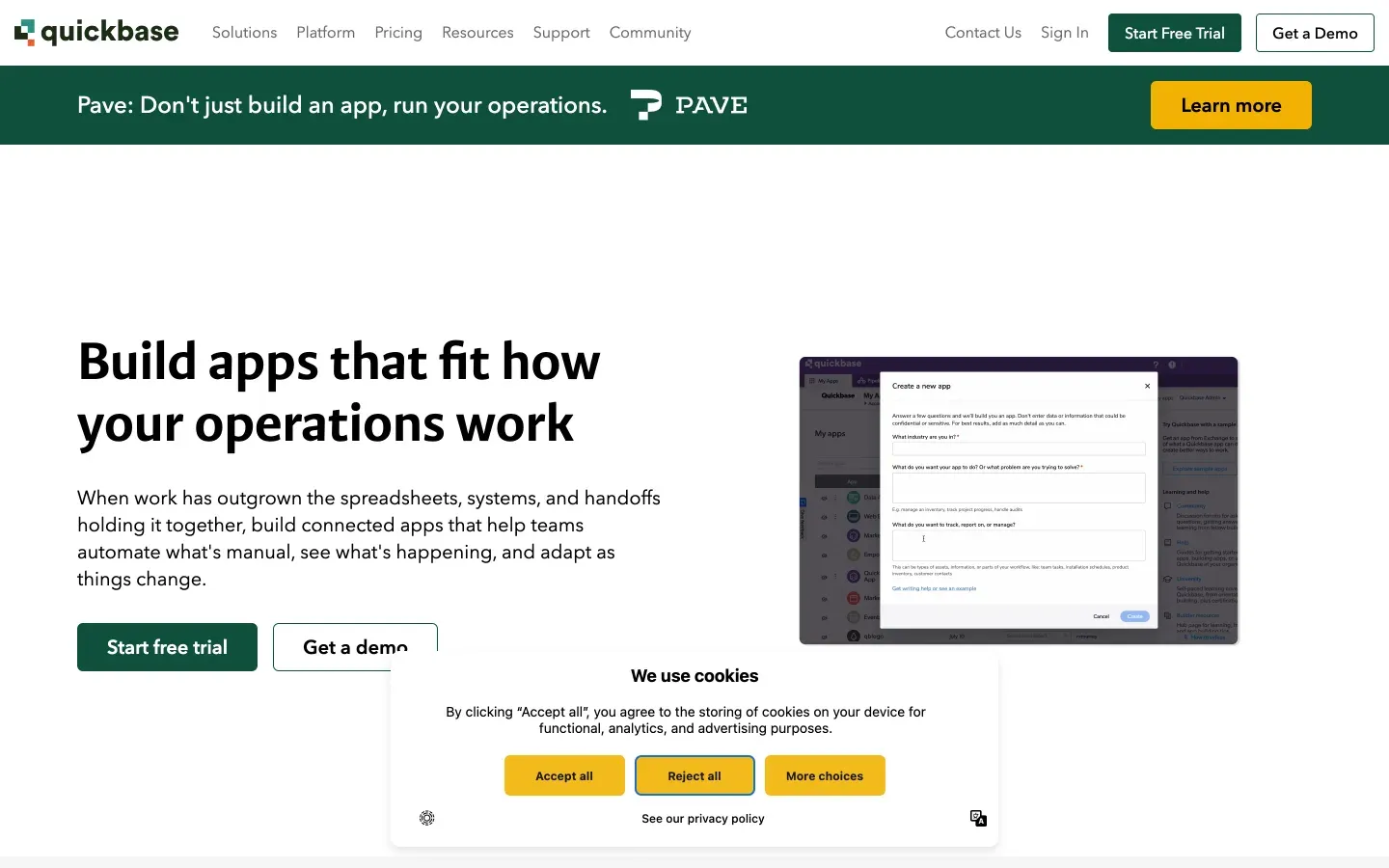Accept all cookies
This screenshot has width=1389, height=868.
tap(564, 775)
